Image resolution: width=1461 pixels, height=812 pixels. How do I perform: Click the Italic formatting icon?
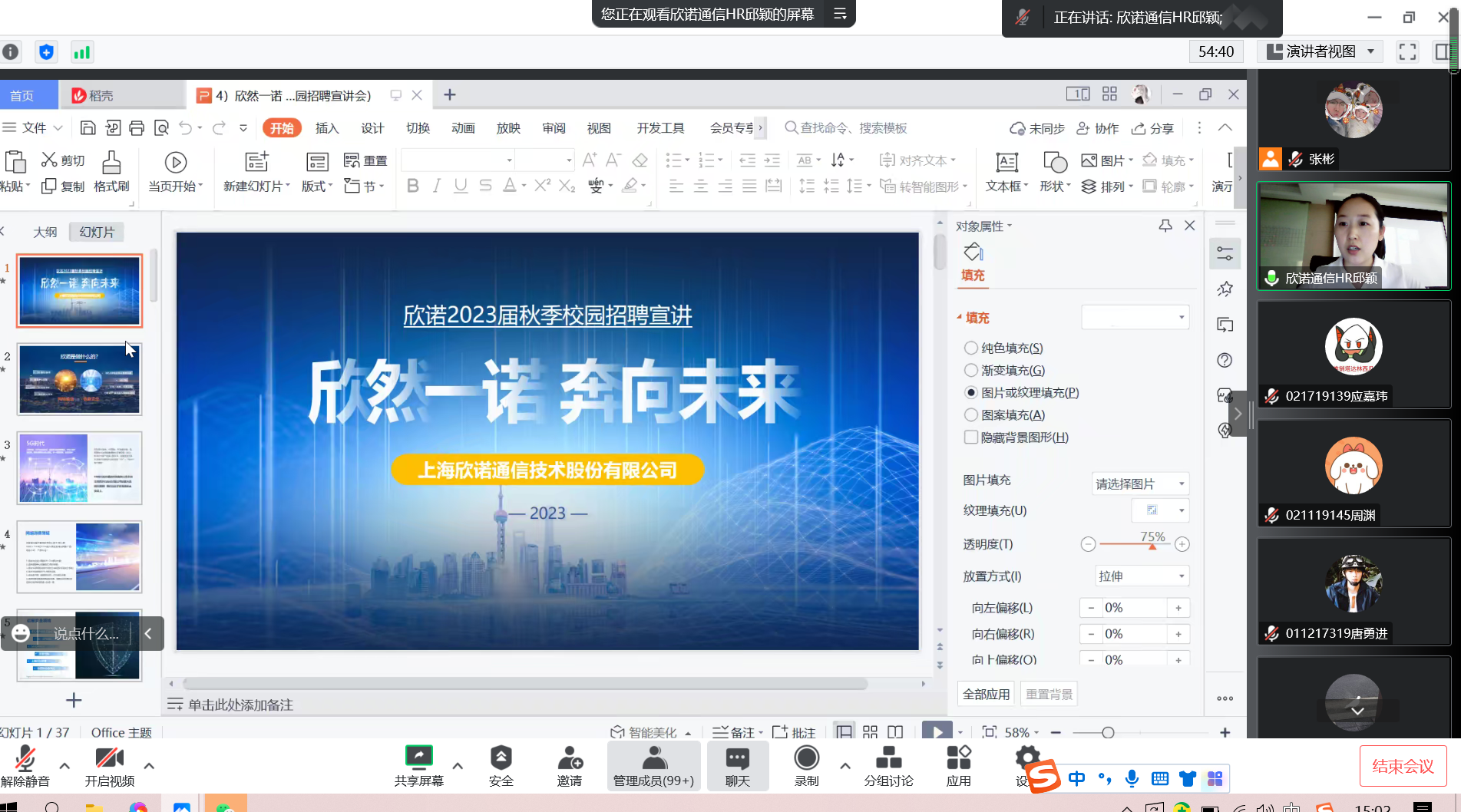(437, 186)
